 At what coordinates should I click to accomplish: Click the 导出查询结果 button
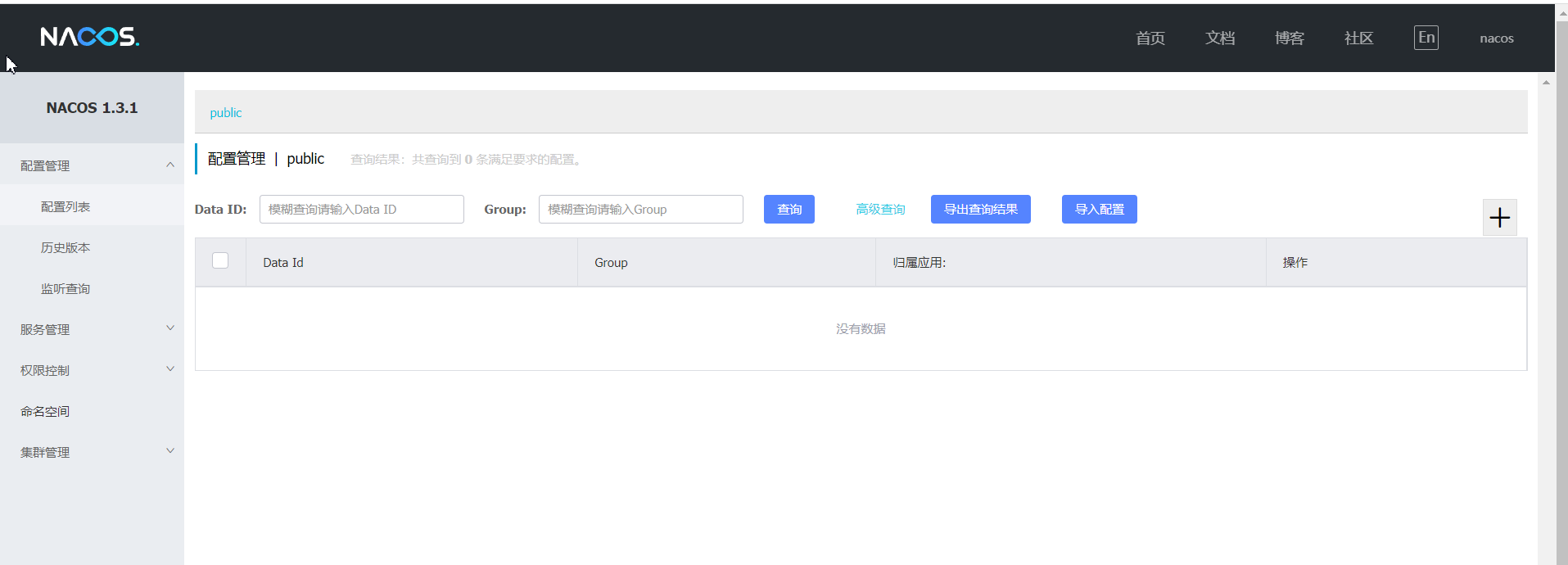coord(981,210)
